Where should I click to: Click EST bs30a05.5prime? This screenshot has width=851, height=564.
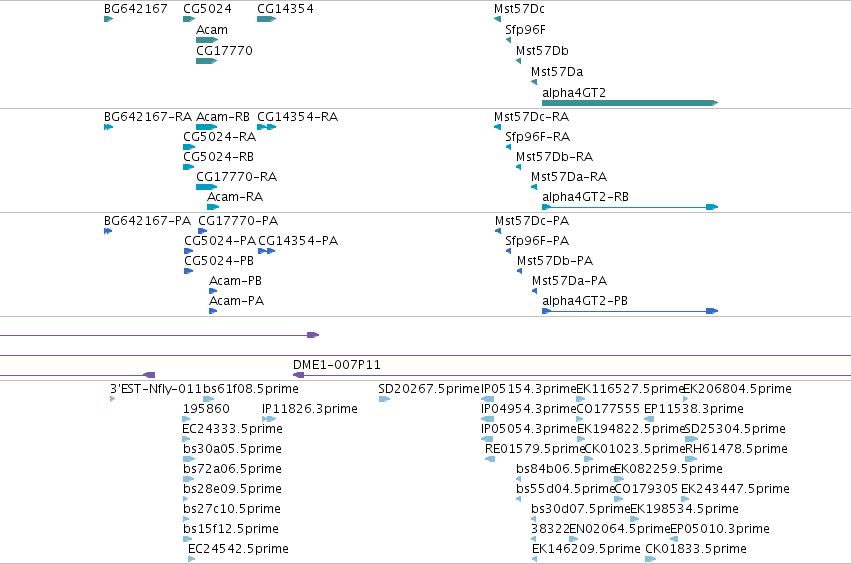pos(232,449)
